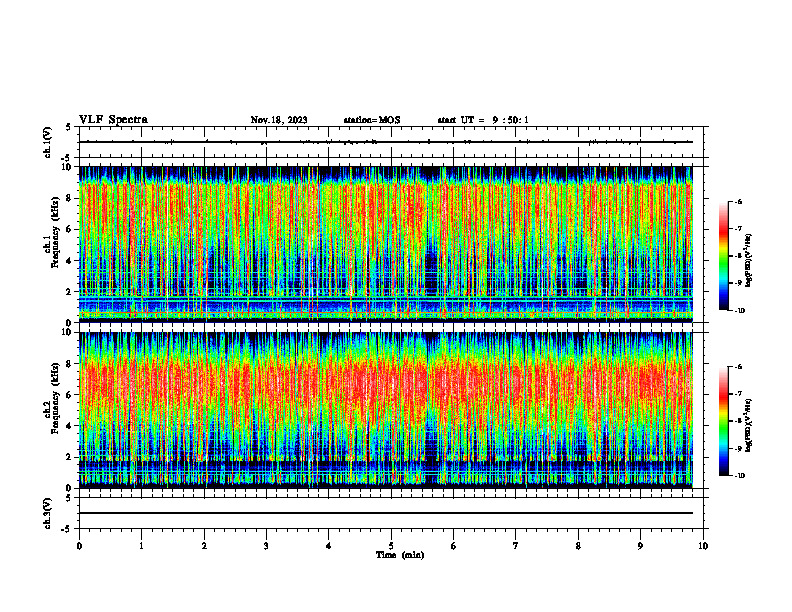The height and width of the screenshot is (612, 792).
Task: Select the 'start UT = 9 :50: 1' text
Action: click(x=483, y=120)
